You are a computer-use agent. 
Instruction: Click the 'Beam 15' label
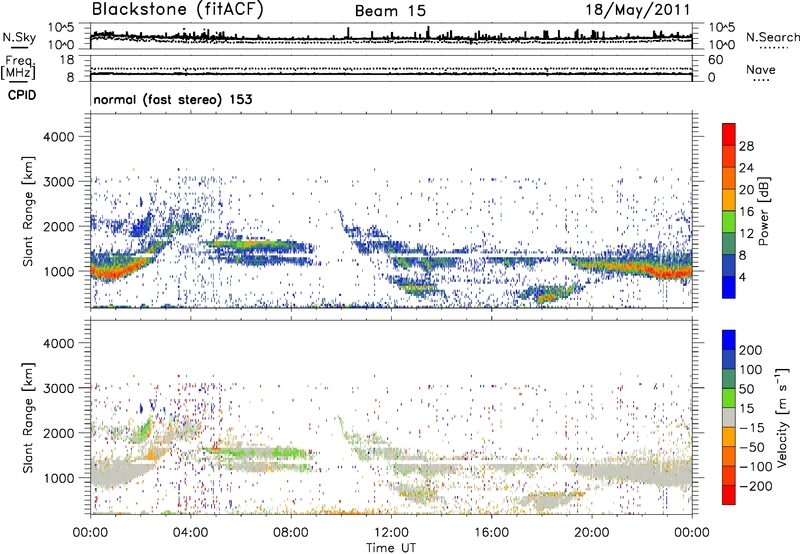[x=390, y=11]
